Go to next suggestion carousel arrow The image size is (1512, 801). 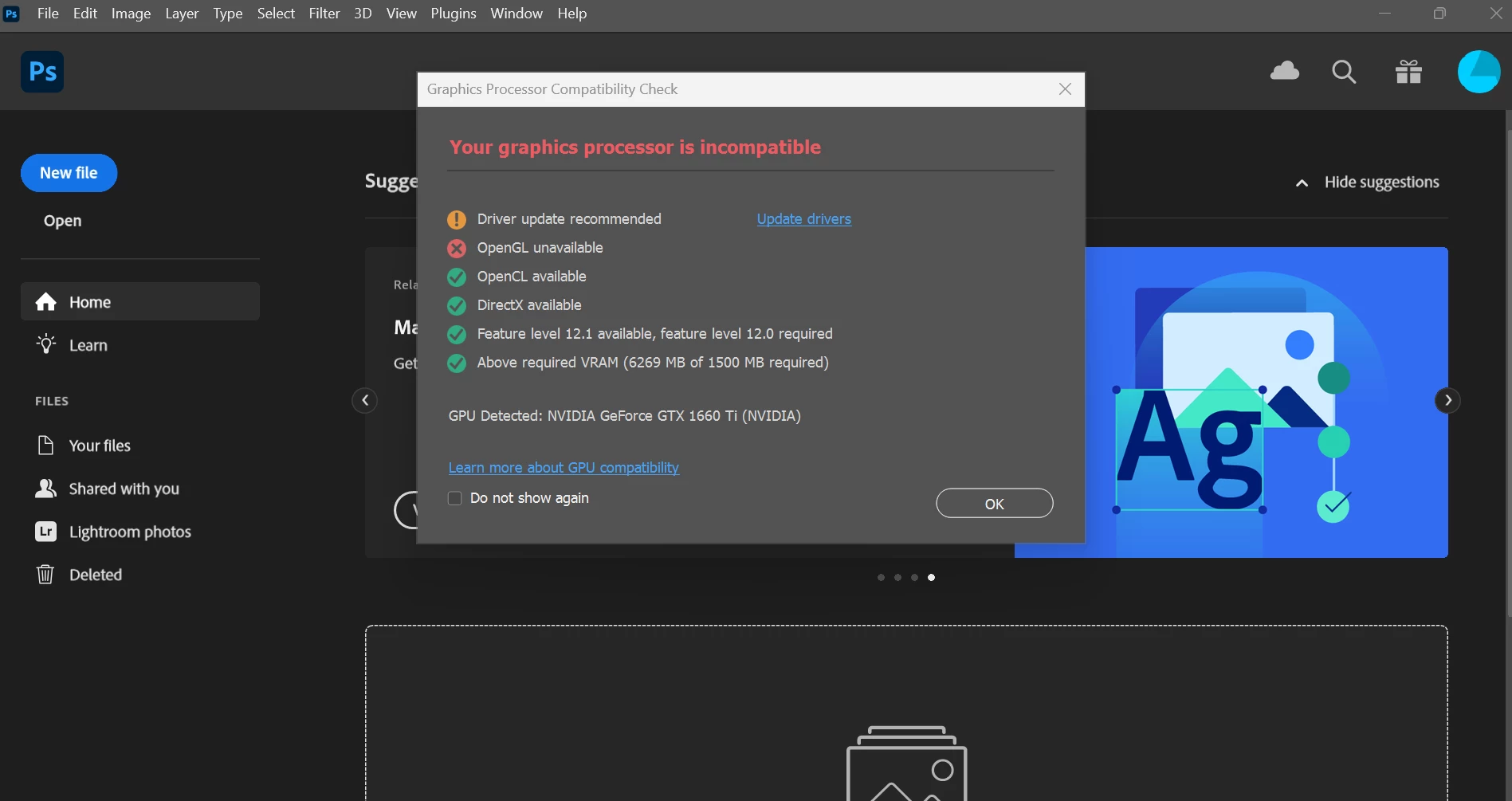pos(1447,400)
